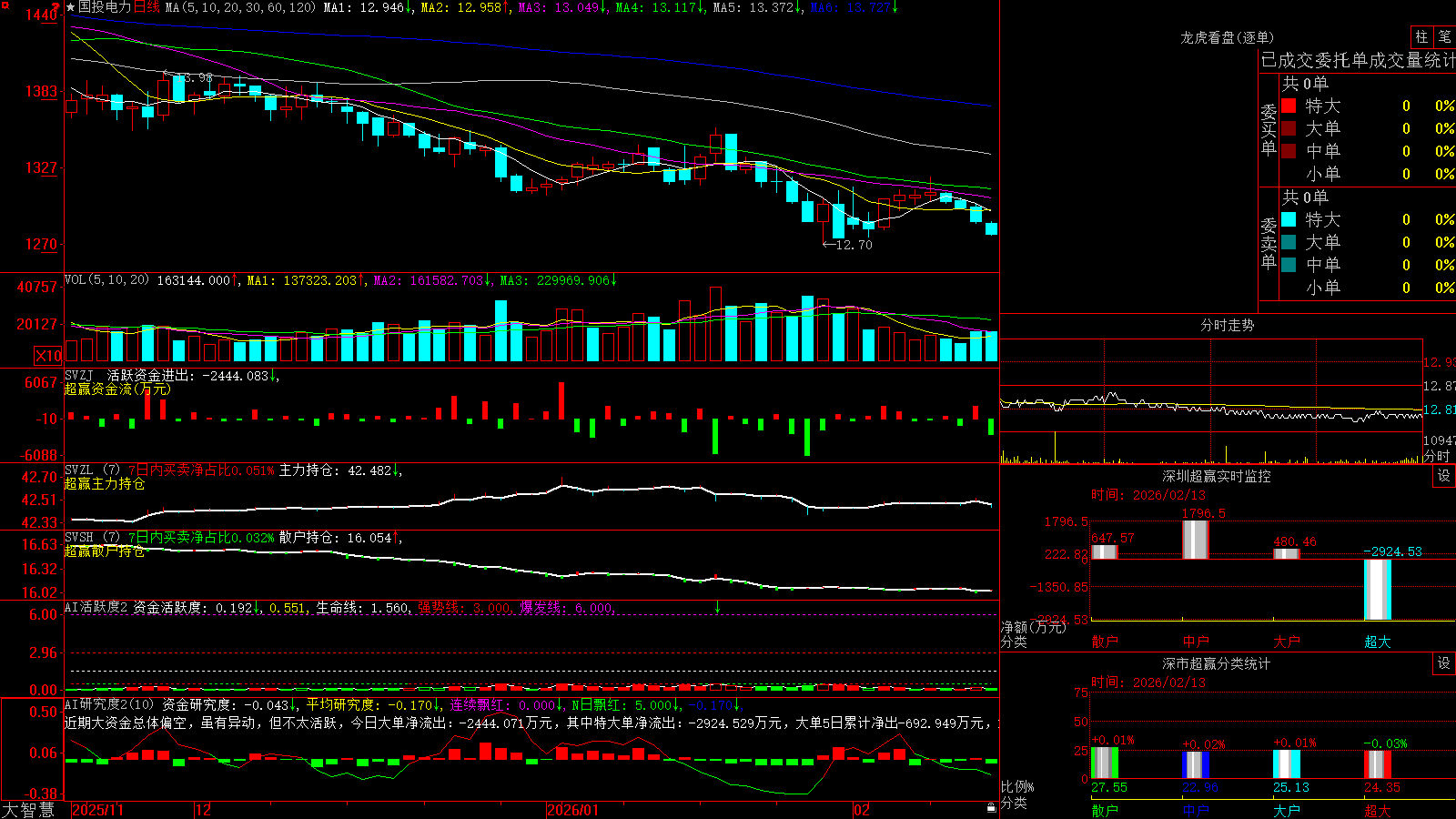
Task: Click the 超赢资金流(万元) label
Action: [x=116, y=389]
